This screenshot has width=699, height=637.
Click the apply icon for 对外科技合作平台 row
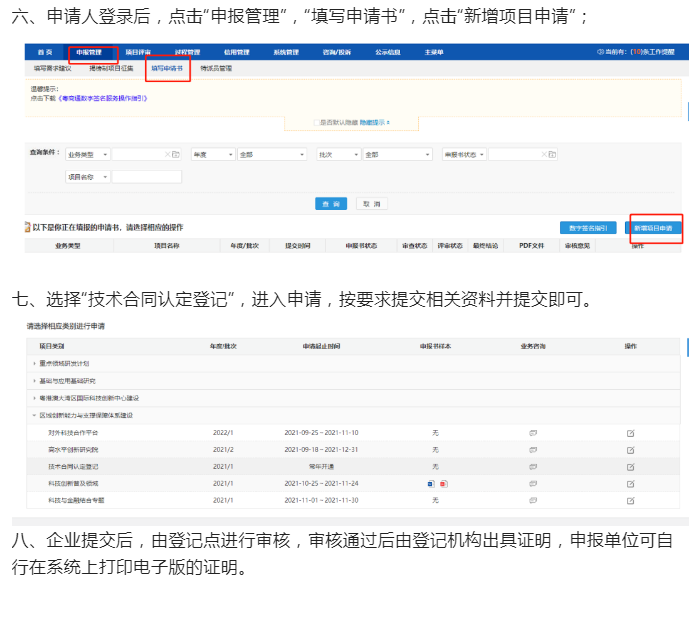pos(630,433)
